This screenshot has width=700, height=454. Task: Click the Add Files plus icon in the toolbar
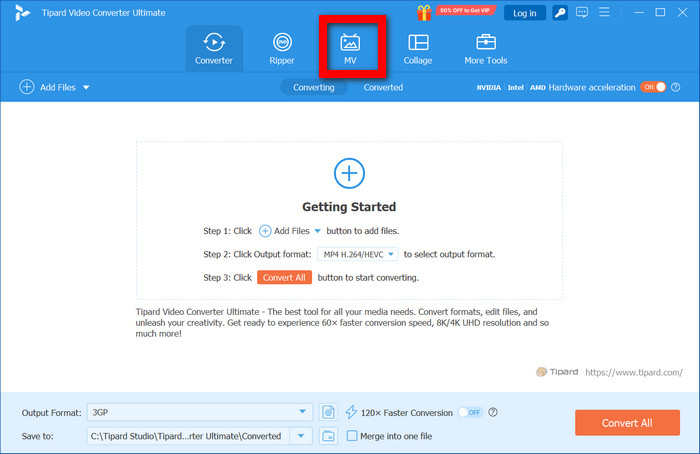27,87
